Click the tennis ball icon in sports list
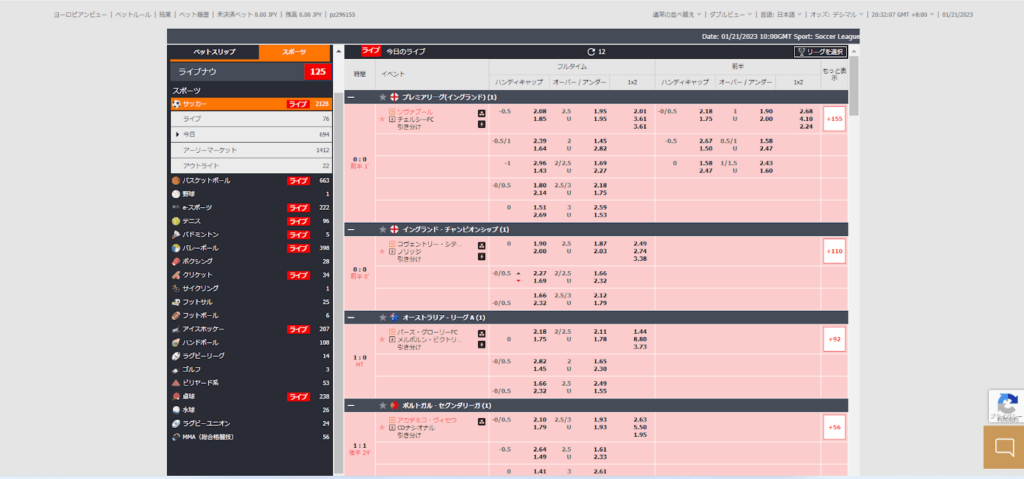 (x=176, y=221)
